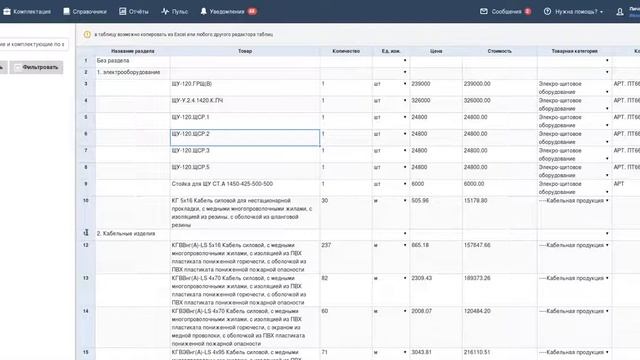
Task: Select the ЩУ-120.ЩСР.5 product cell
Action: pyautogui.click(x=245, y=171)
